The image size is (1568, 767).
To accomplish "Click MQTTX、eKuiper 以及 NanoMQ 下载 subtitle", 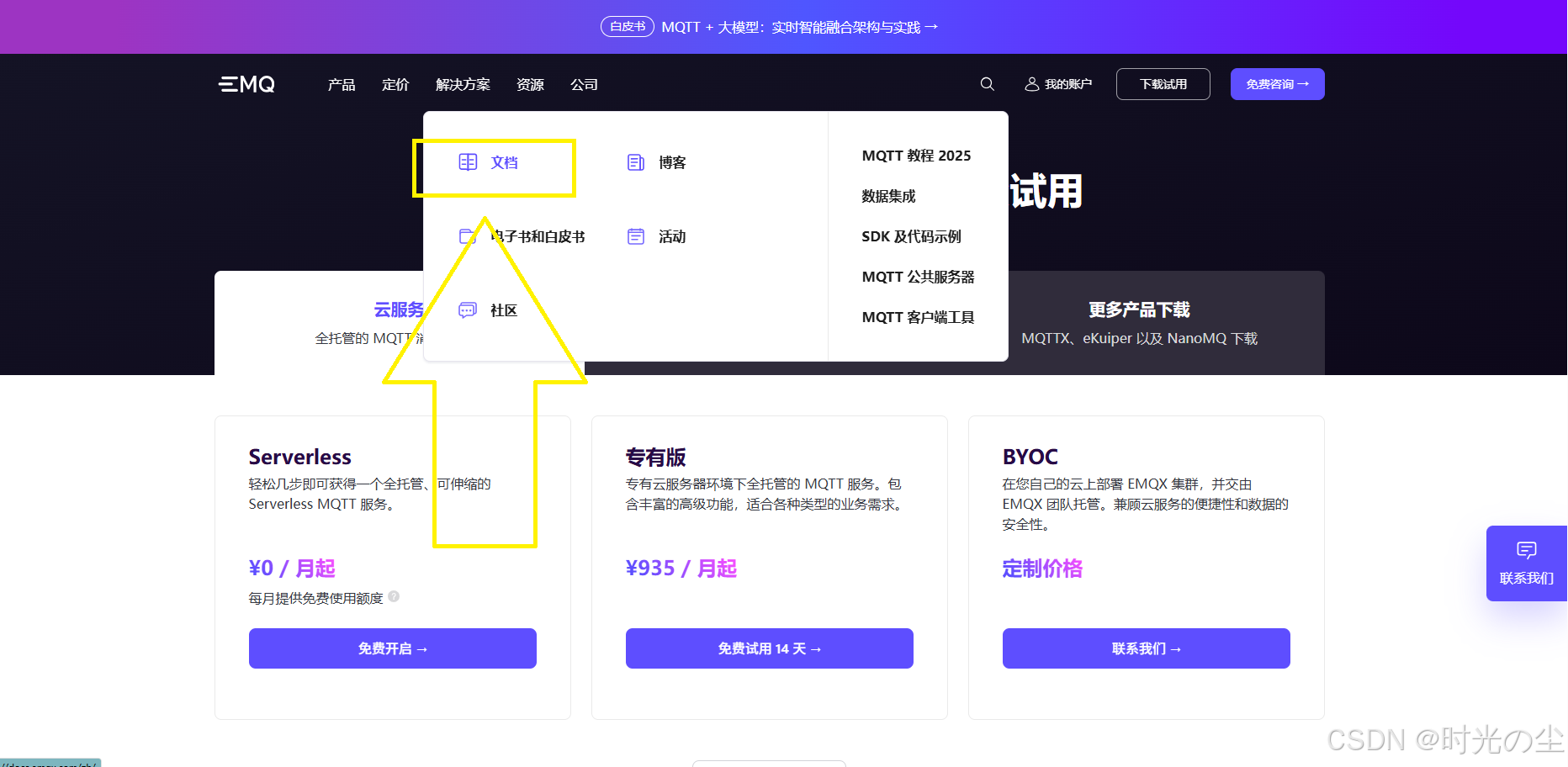I will point(1139,338).
